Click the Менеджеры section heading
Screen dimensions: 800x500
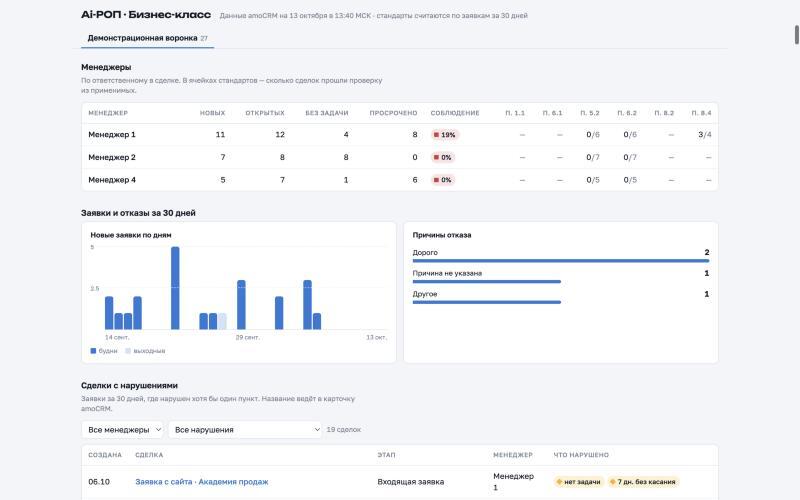click(x=106, y=67)
